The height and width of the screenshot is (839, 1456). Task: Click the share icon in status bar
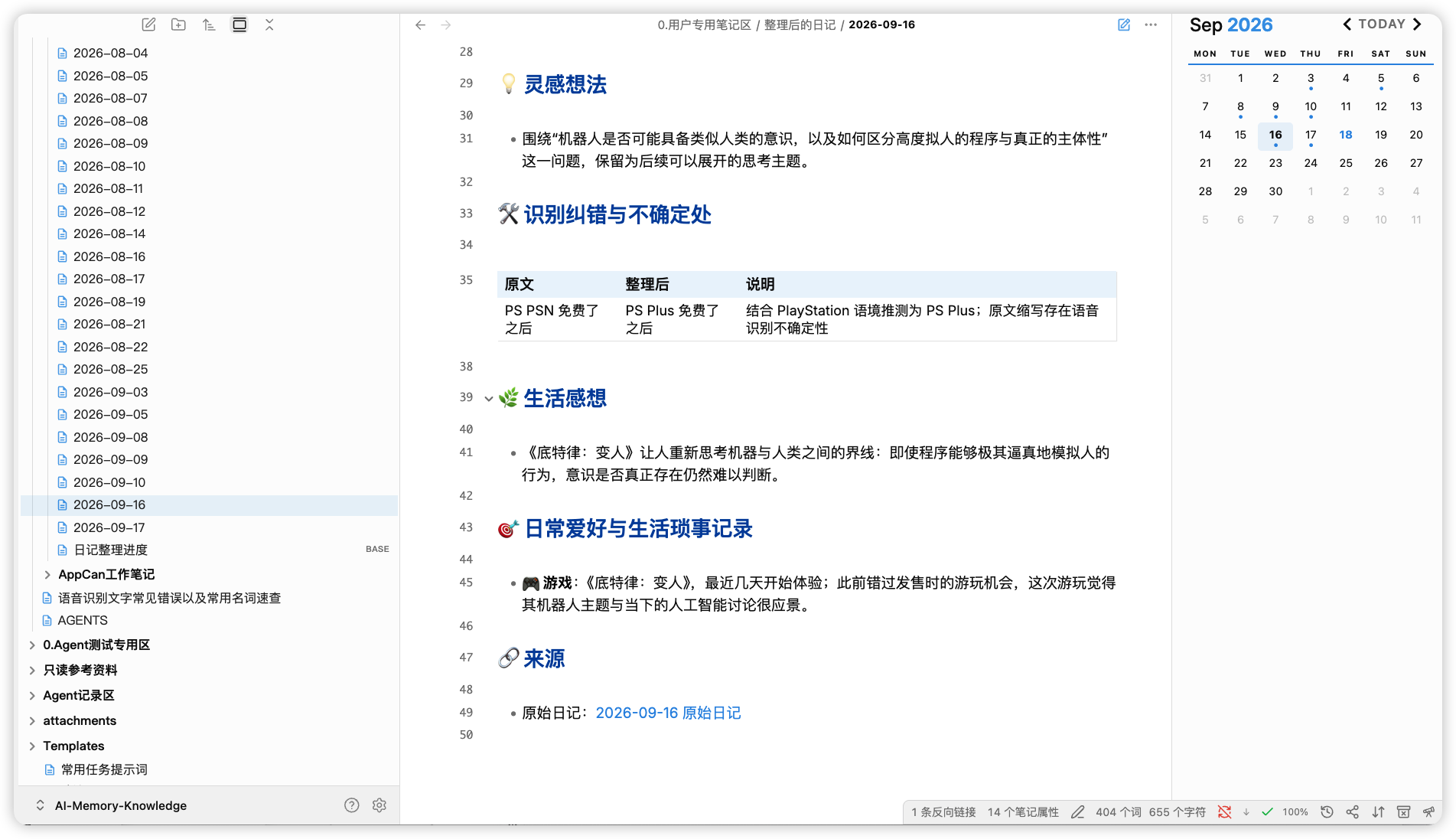click(x=1353, y=811)
